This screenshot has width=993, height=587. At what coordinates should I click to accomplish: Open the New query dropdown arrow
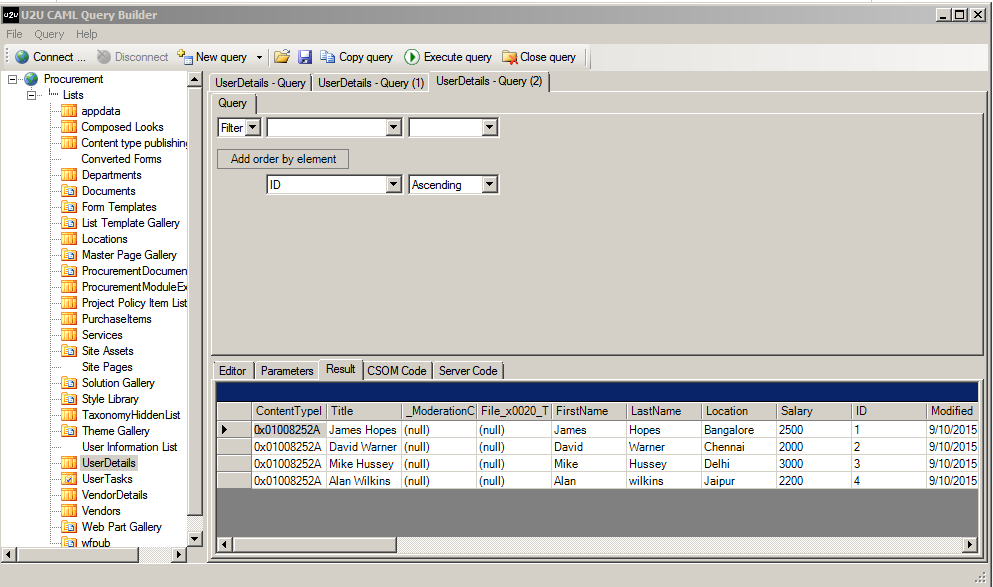coord(259,57)
